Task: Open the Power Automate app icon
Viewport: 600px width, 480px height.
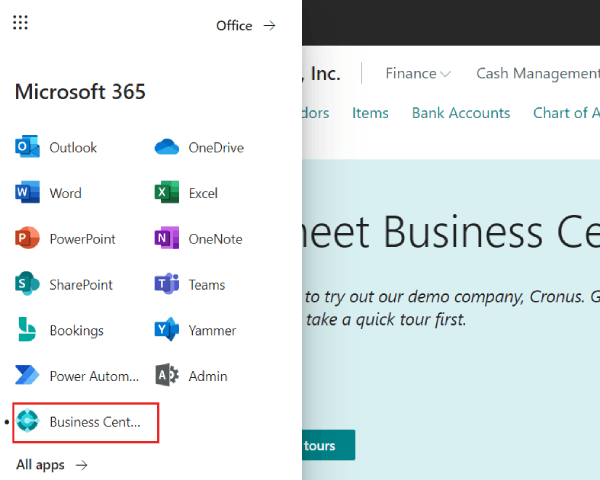Action: tap(27, 375)
